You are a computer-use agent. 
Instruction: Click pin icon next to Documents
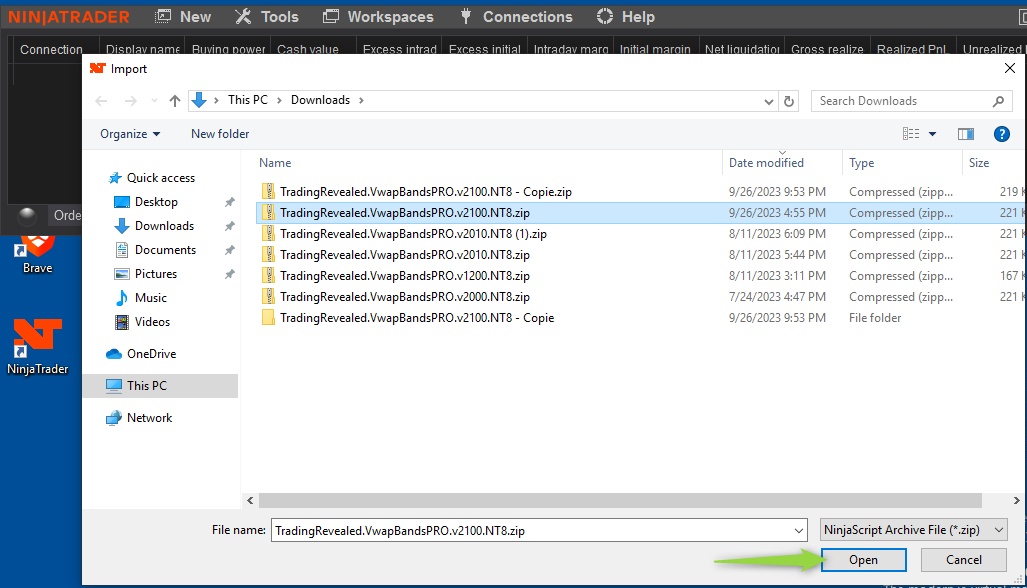[x=229, y=250]
